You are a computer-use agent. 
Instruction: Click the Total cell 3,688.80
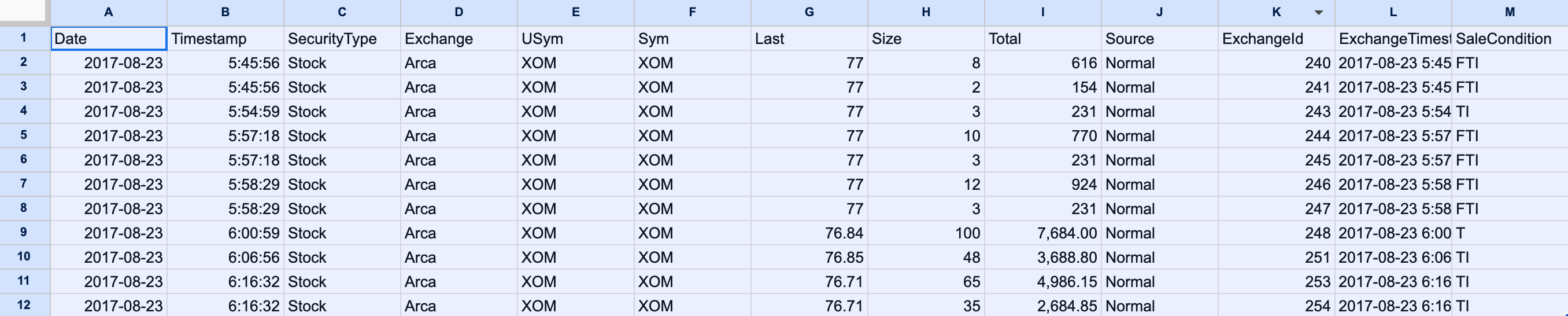[x=1042, y=258]
